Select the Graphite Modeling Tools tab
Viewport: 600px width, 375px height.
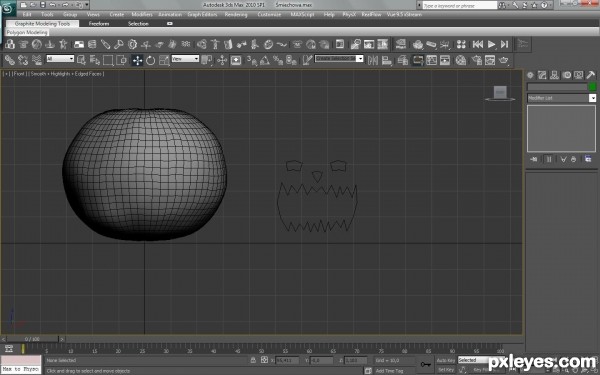42,24
